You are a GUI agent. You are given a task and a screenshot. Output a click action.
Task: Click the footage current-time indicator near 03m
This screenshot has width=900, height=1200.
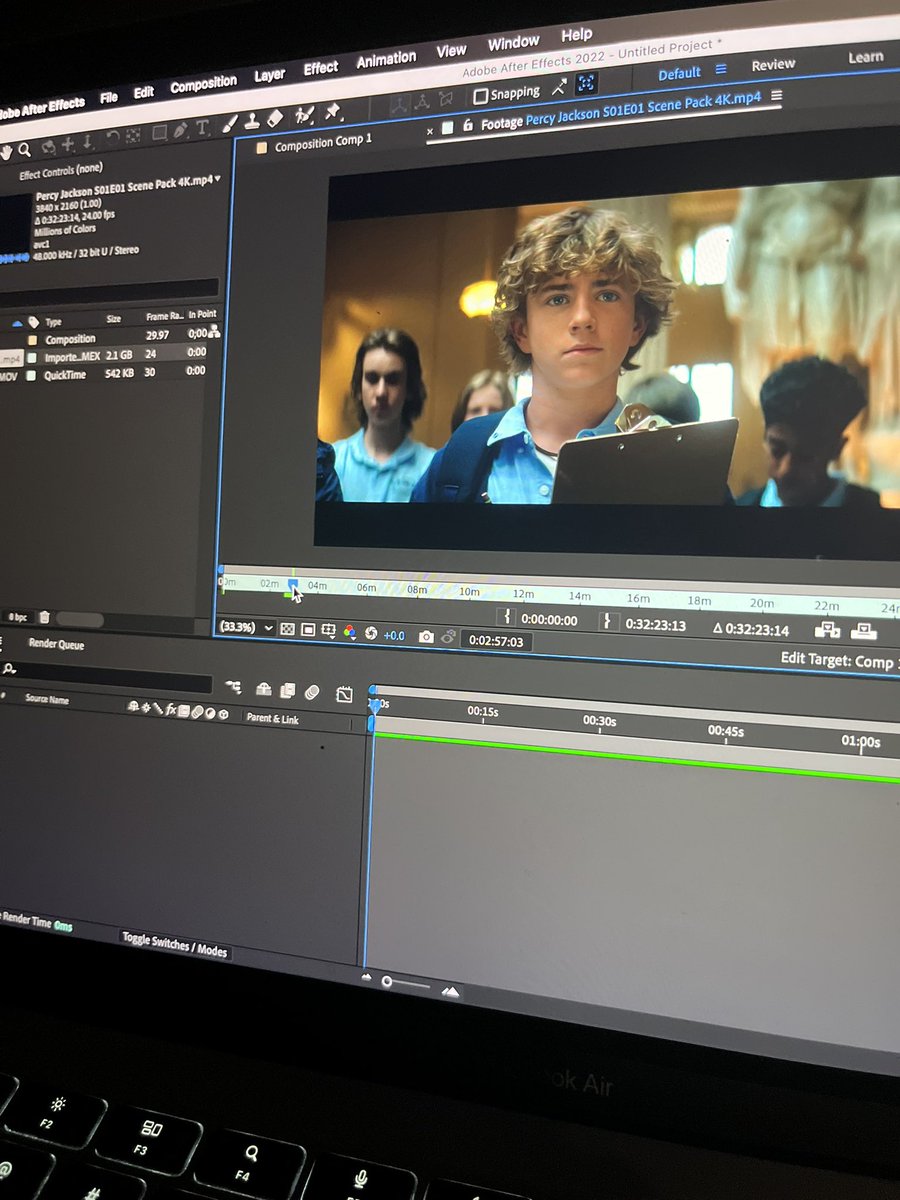293,584
